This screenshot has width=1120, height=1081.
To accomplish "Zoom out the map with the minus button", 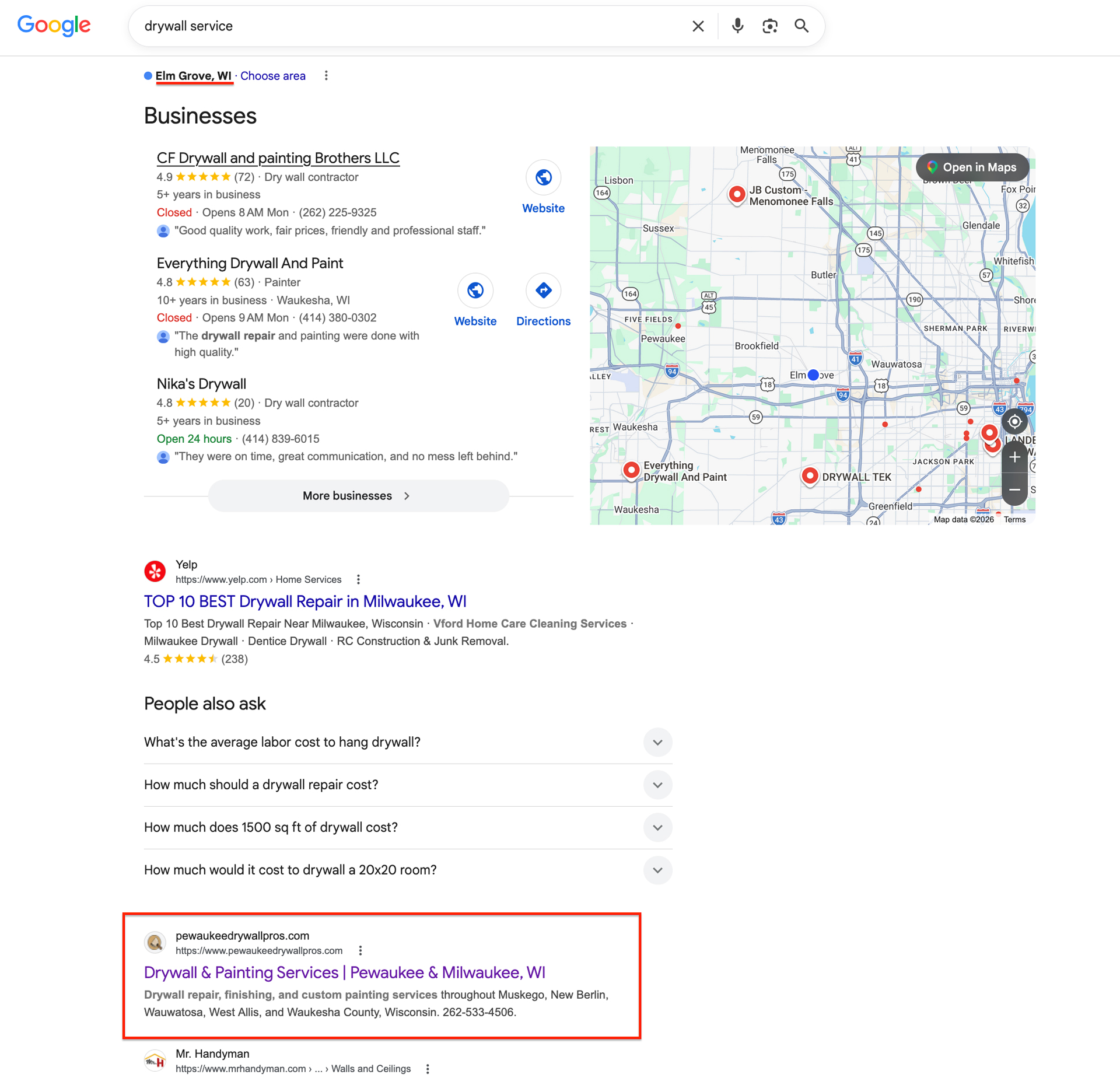I will click(x=1014, y=489).
